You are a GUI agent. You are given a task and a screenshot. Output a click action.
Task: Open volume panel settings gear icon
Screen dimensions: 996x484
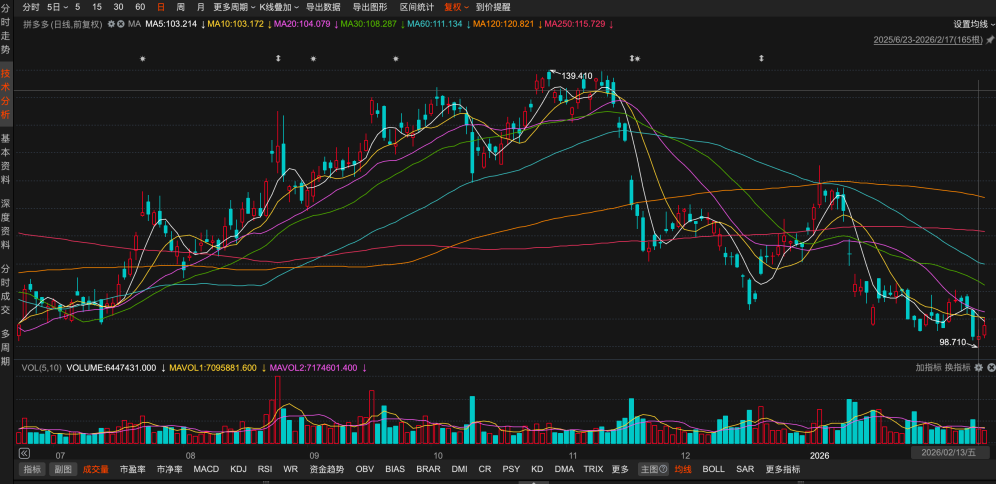tap(977, 368)
